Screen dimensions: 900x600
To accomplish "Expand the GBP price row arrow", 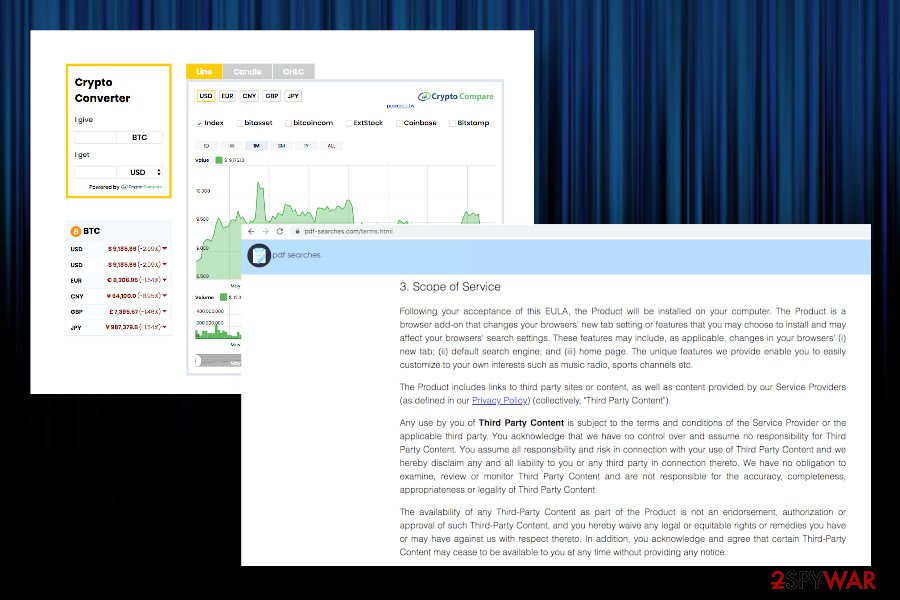I will [165, 311].
